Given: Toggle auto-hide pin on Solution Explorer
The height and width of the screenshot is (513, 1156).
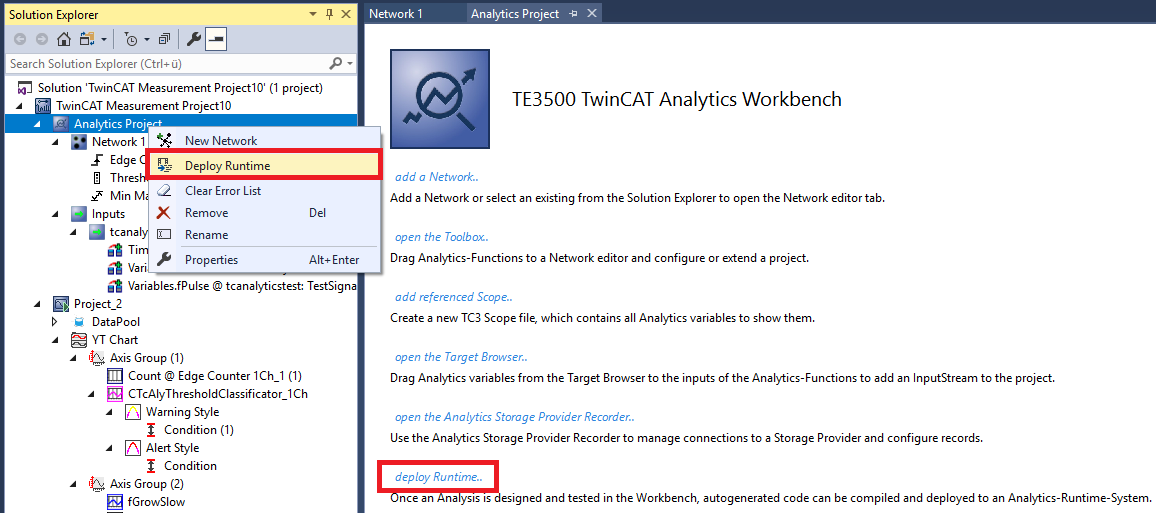Looking at the screenshot, I should [x=330, y=14].
